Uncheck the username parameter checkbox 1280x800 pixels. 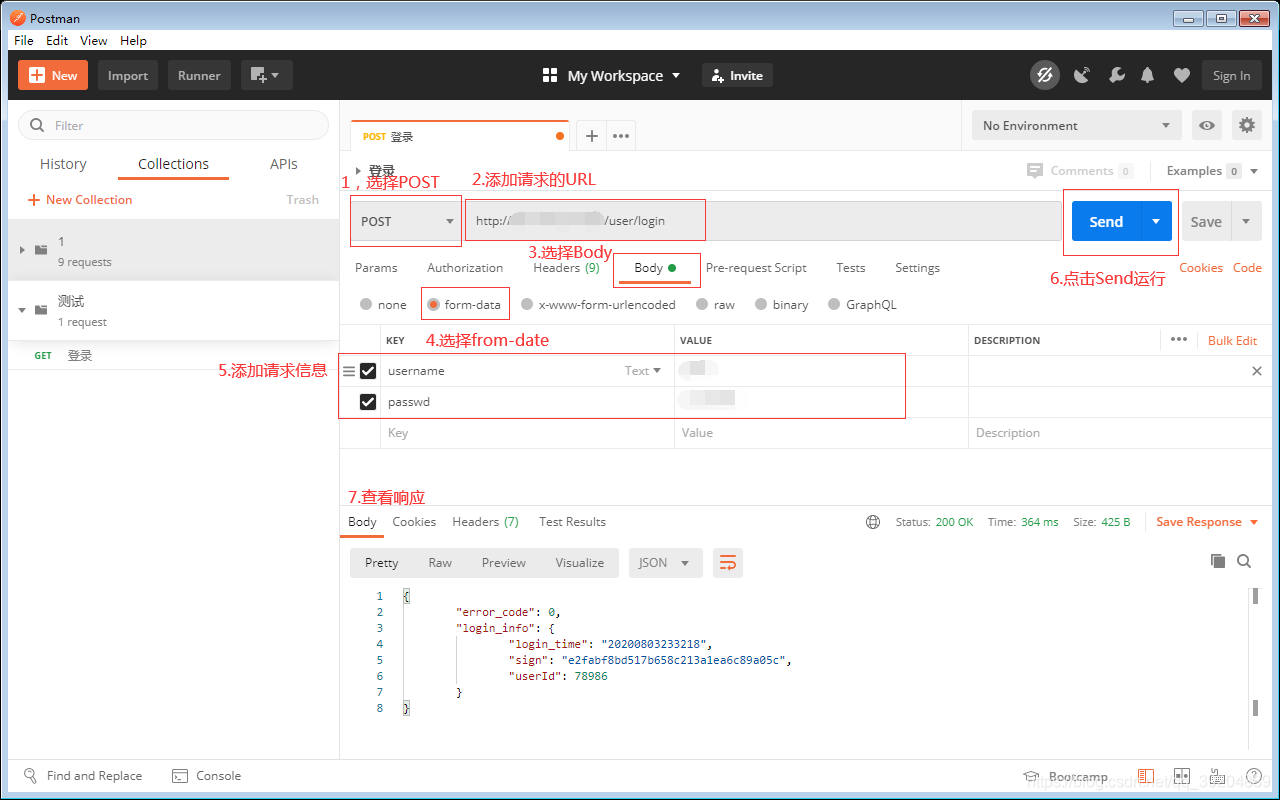coord(368,371)
